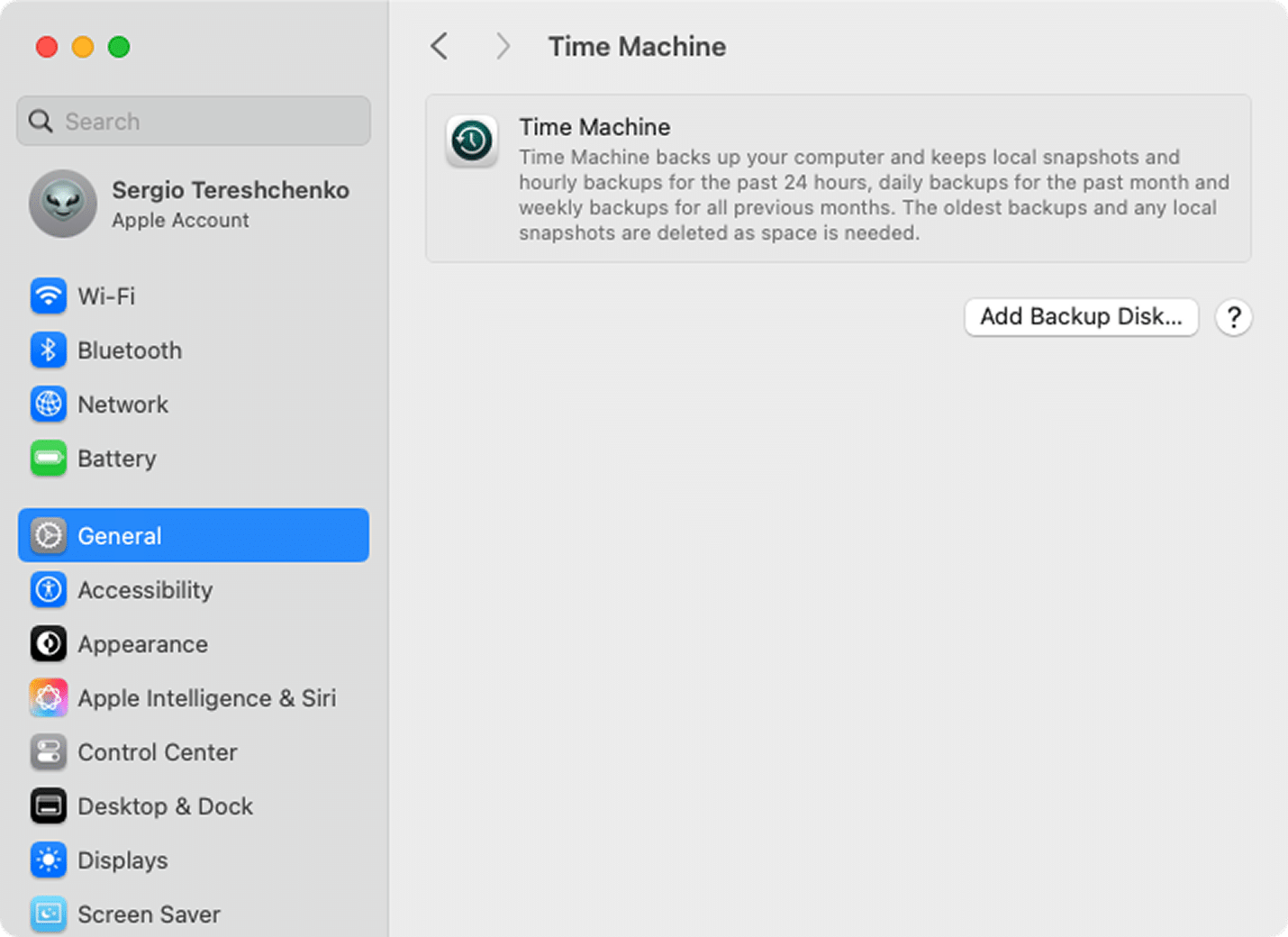Screen dimensions: 1288x937
Task: Click the Bluetooth icon in sidebar
Action: click(x=49, y=350)
